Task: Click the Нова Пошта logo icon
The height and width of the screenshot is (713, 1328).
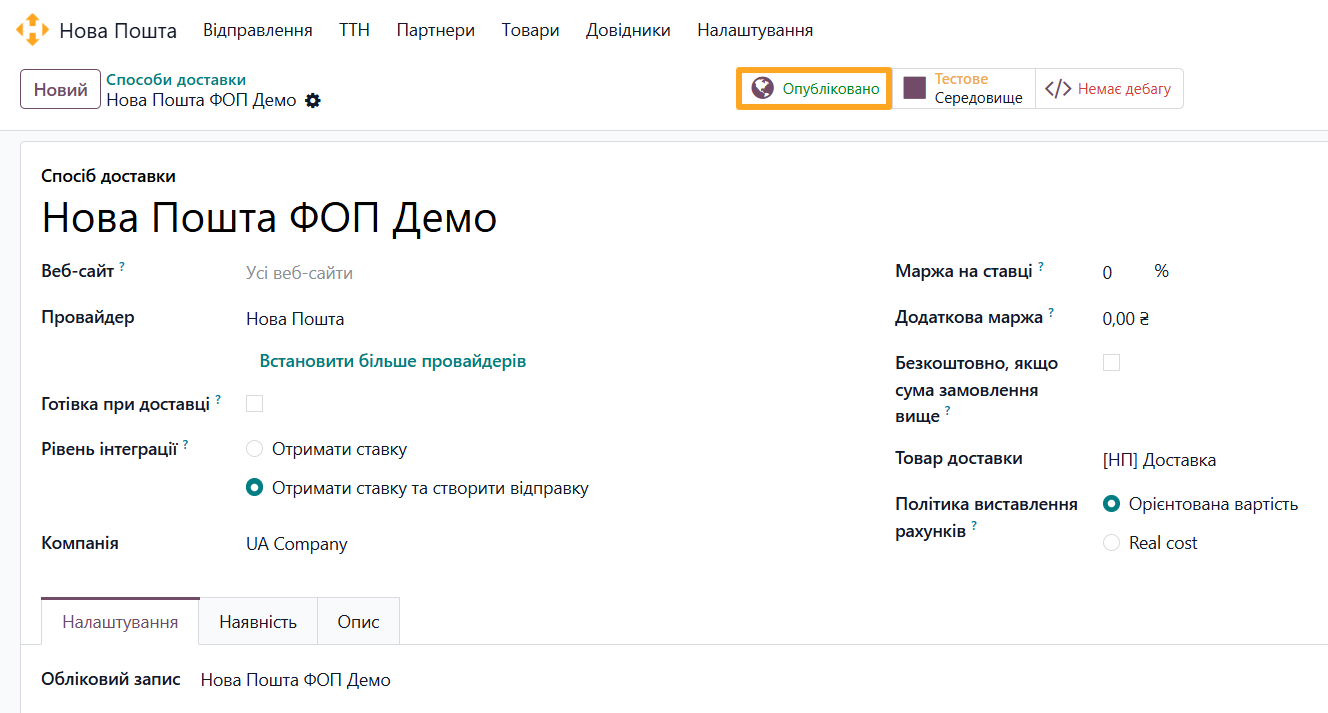Action: click(x=32, y=30)
